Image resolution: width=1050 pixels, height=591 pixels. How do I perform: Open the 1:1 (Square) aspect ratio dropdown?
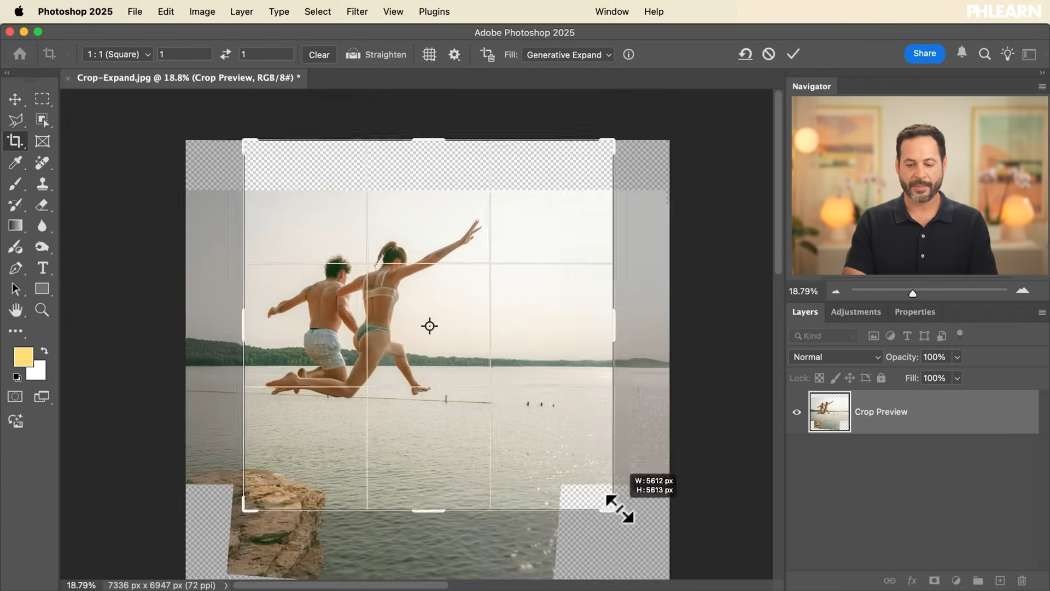tap(118, 54)
